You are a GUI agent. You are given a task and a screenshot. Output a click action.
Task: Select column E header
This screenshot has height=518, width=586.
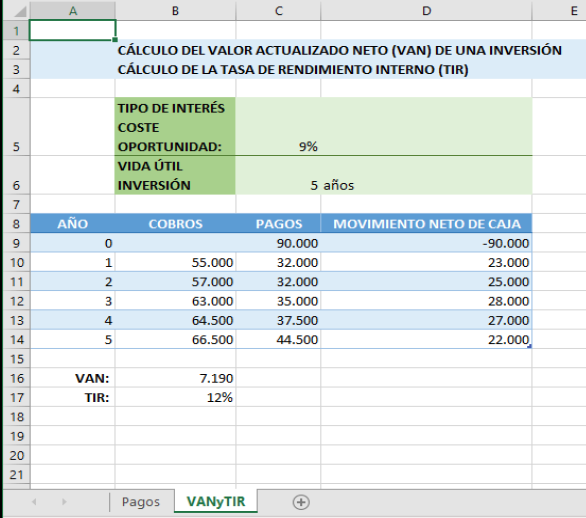pos(559,10)
